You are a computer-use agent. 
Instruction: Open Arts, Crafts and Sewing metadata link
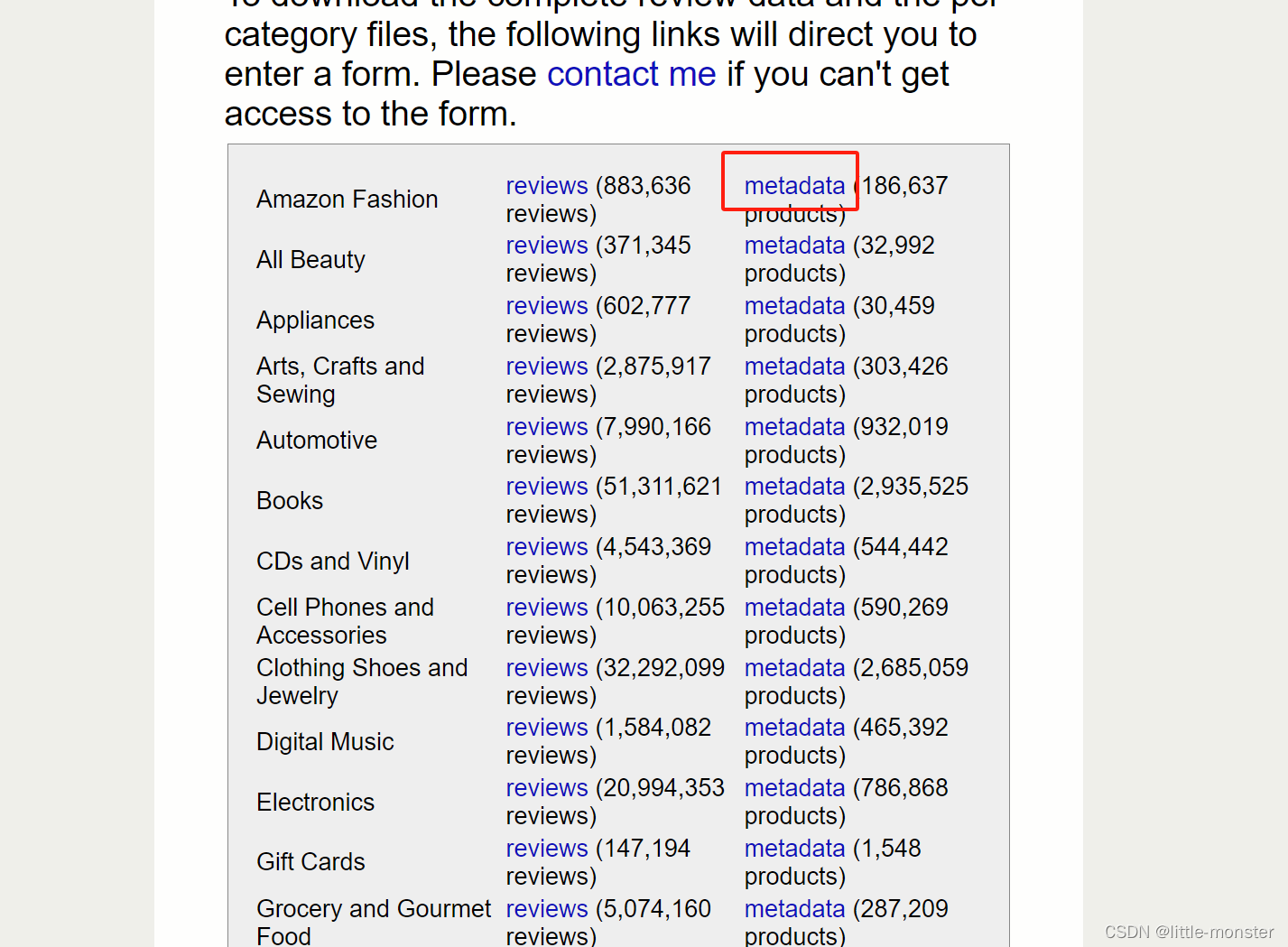[794, 367]
